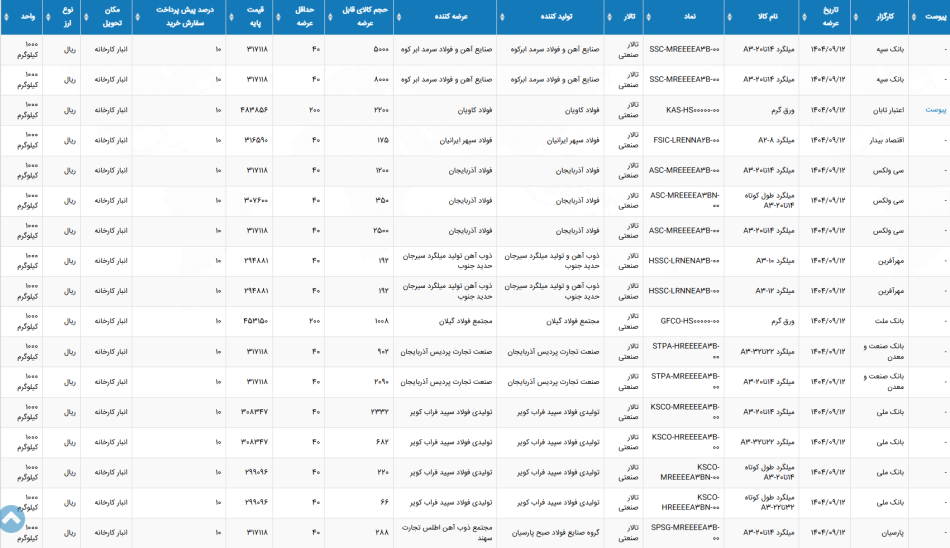950x548 pixels.
Task: Click the round scroll-to-top arrow button
Action: (11, 518)
